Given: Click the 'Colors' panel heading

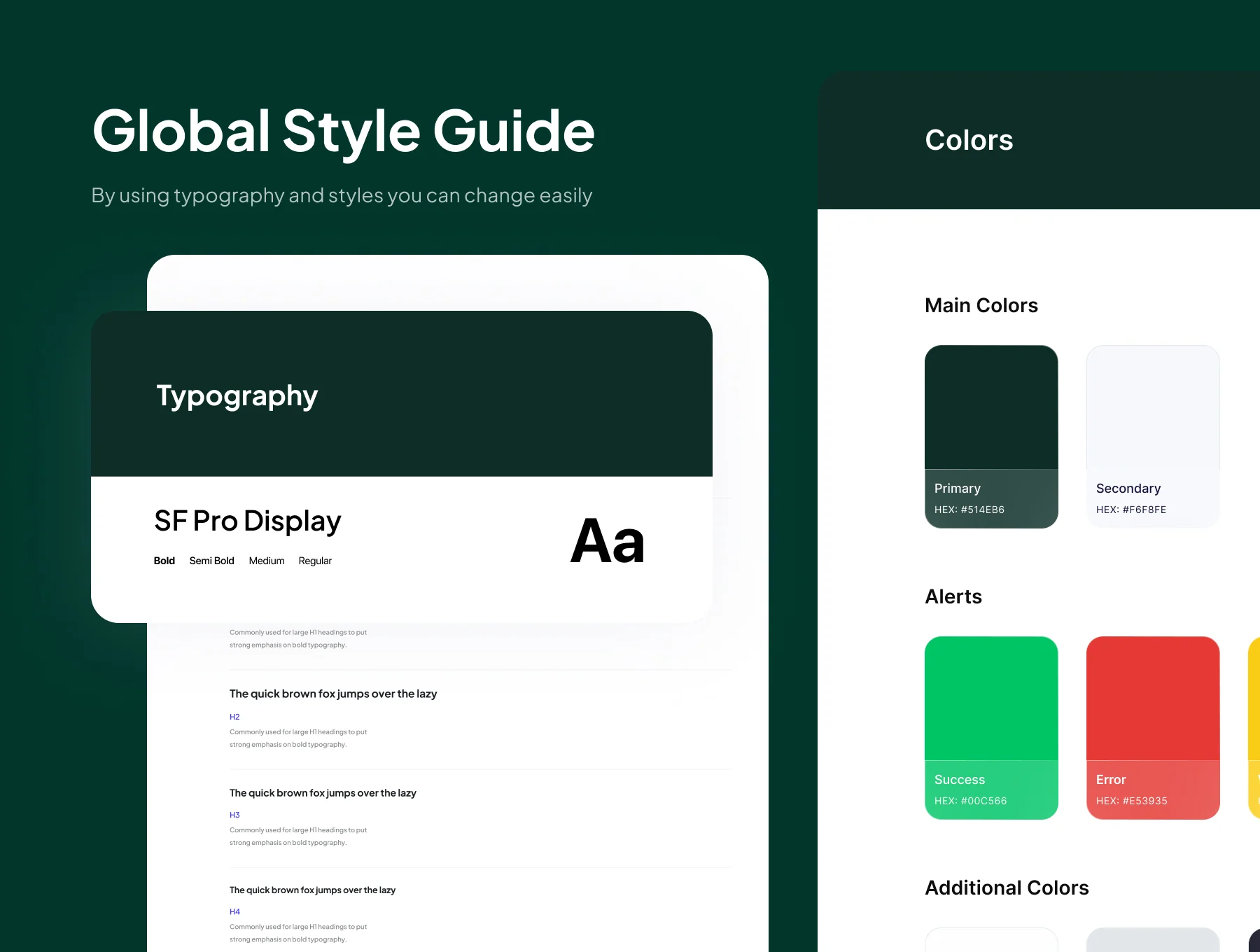Looking at the screenshot, I should pyautogui.click(x=969, y=140).
